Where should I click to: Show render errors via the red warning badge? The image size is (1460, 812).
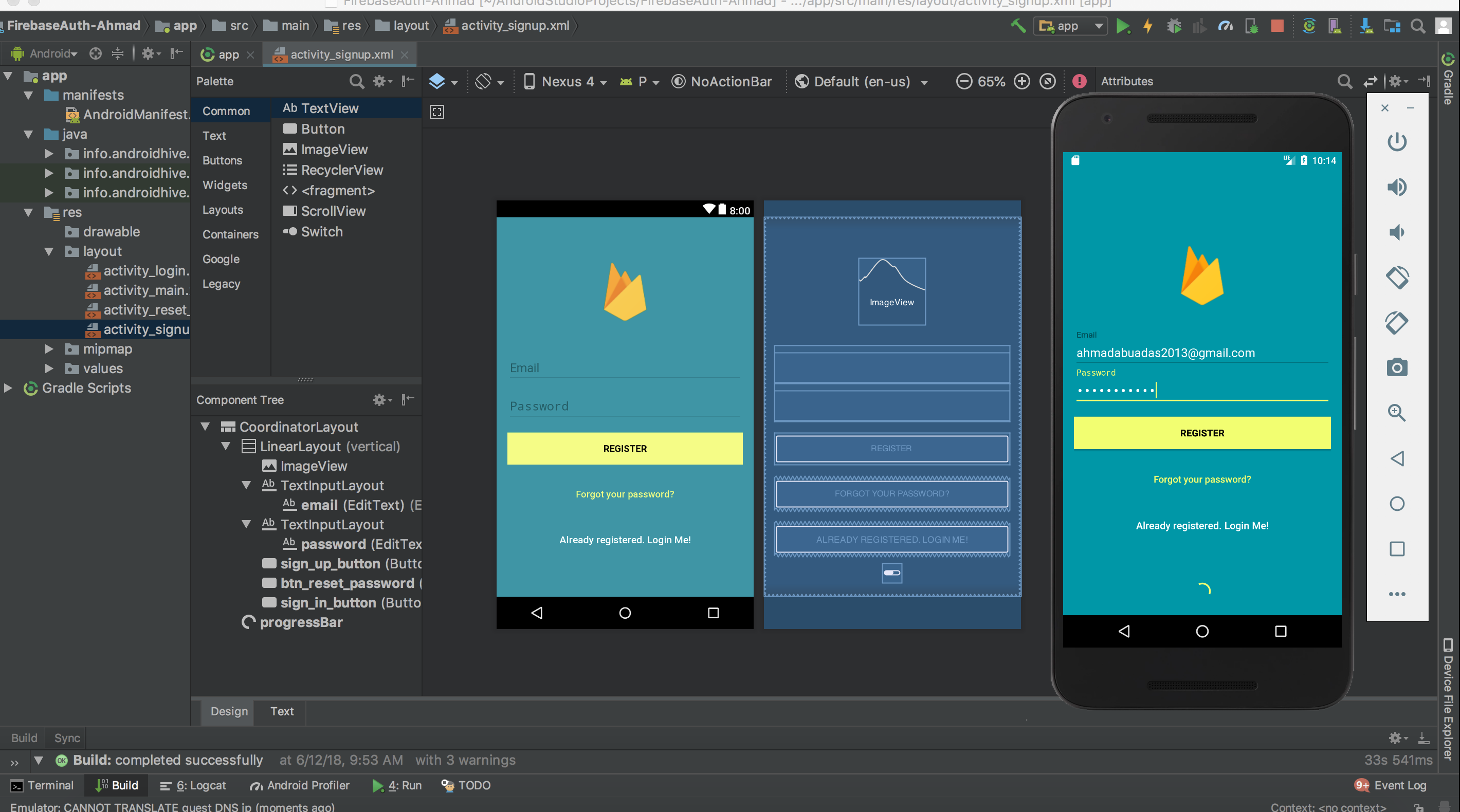tap(1079, 82)
